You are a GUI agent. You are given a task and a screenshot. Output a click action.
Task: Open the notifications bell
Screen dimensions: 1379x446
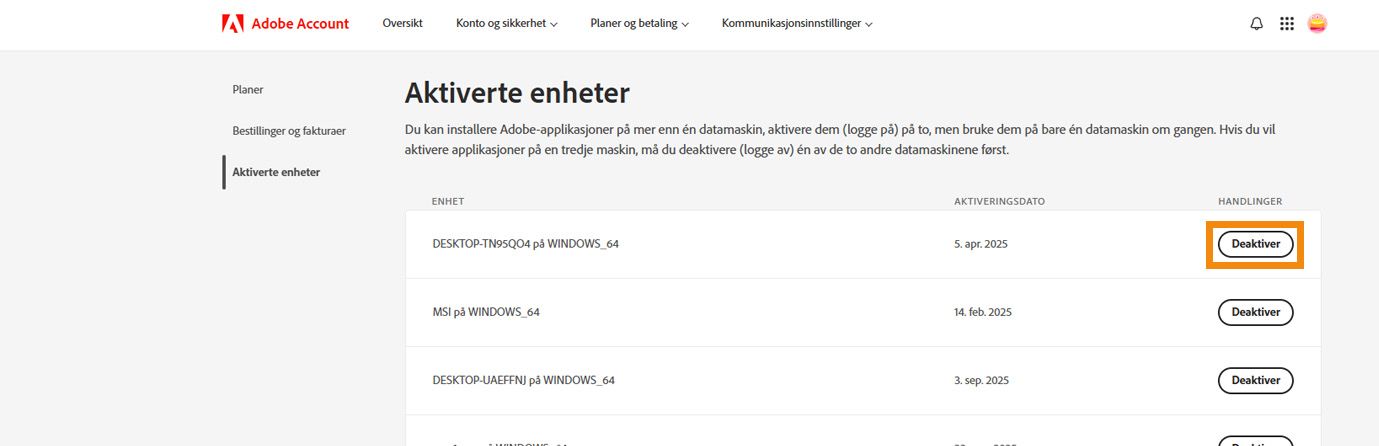tap(1257, 24)
